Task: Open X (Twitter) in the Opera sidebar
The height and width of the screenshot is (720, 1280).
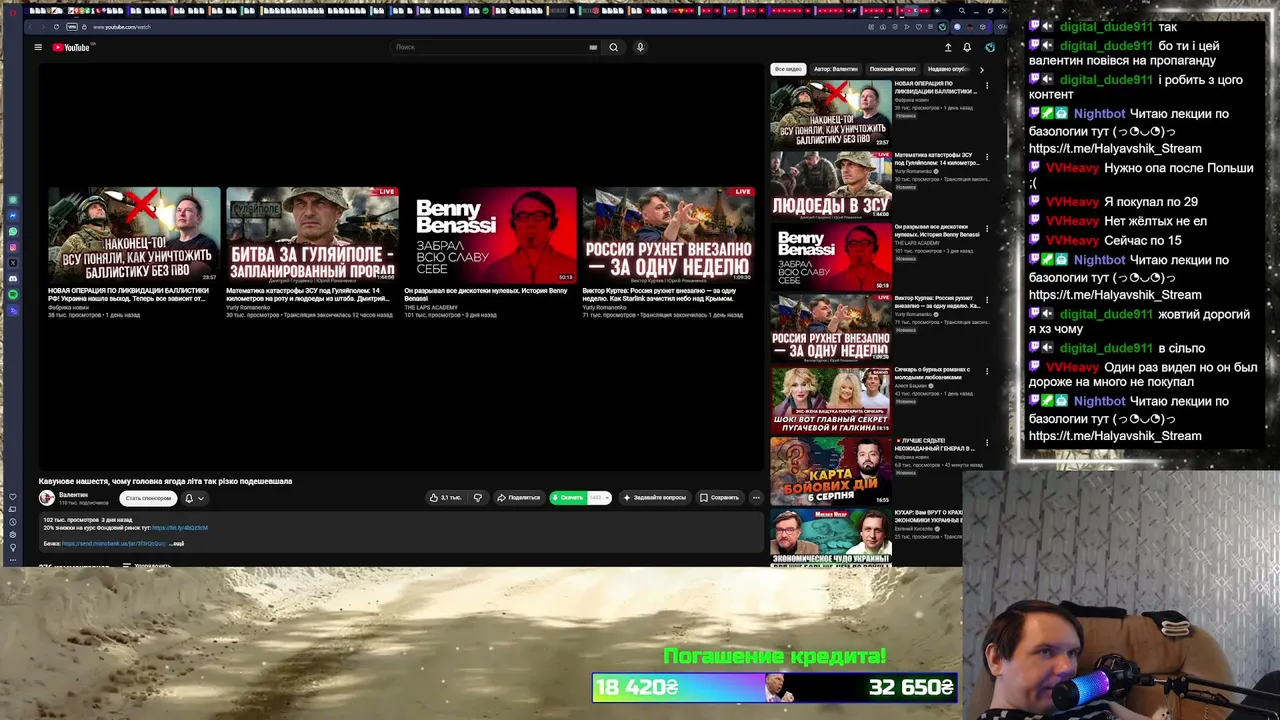Action: 13,263
